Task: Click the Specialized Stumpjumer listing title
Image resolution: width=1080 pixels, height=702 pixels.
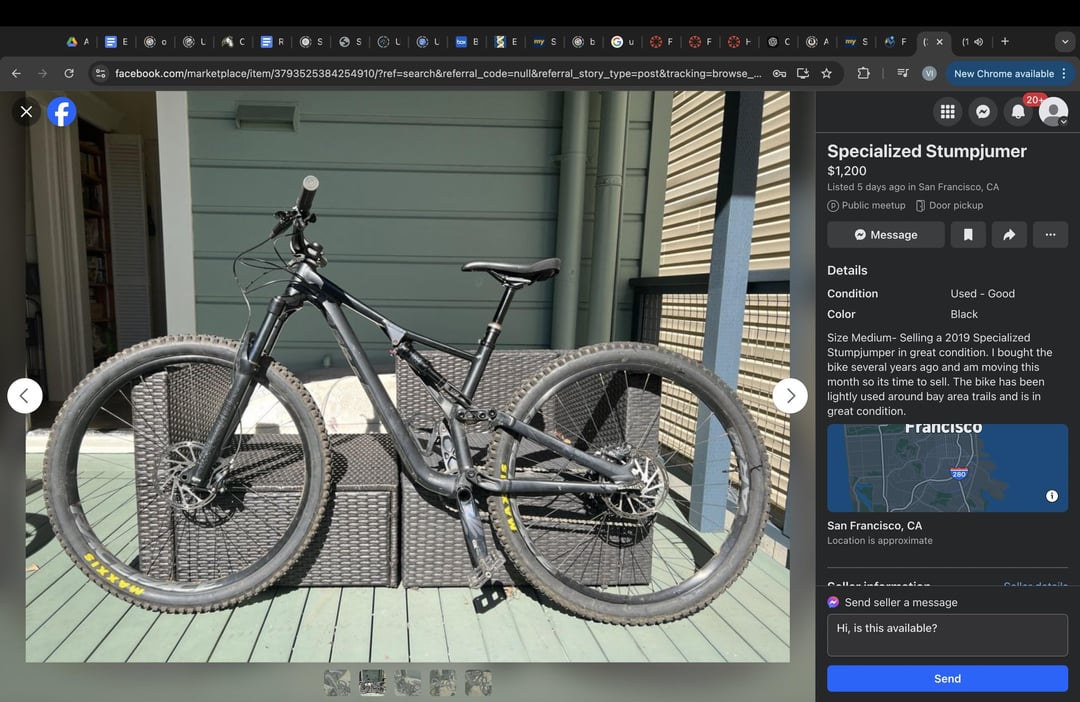Action: click(926, 151)
